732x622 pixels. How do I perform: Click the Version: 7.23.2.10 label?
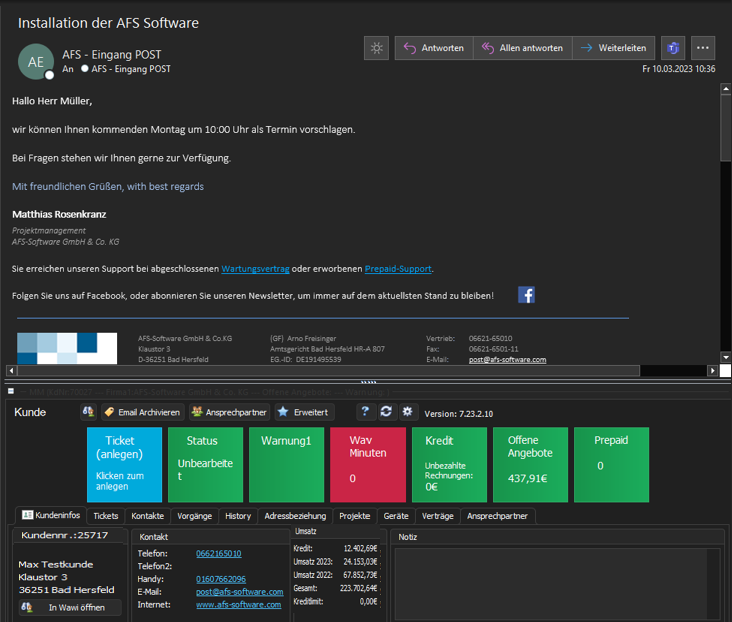[458, 414]
